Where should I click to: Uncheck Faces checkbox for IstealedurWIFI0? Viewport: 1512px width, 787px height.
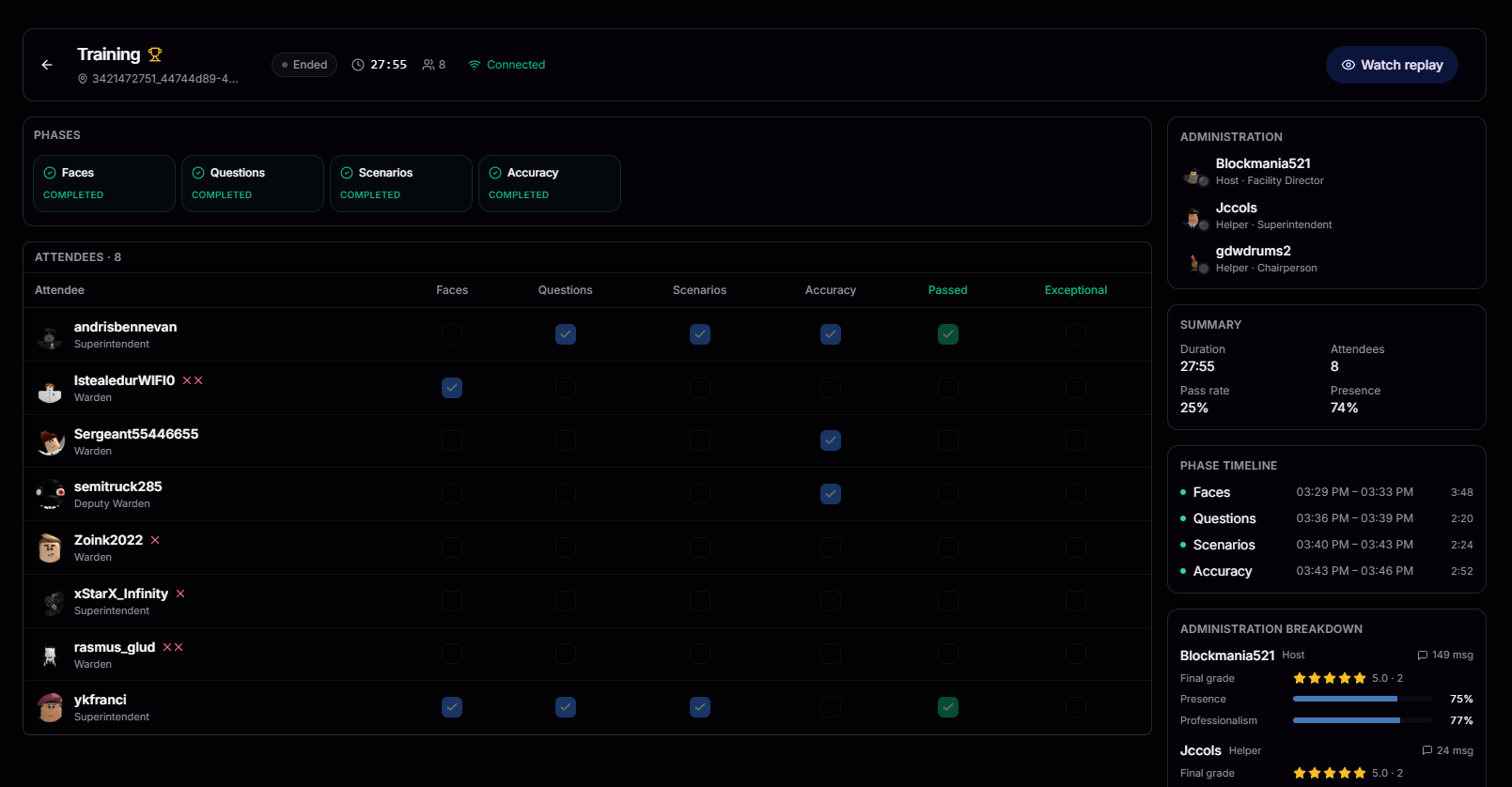pyautogui.click(x=452, y=388)
